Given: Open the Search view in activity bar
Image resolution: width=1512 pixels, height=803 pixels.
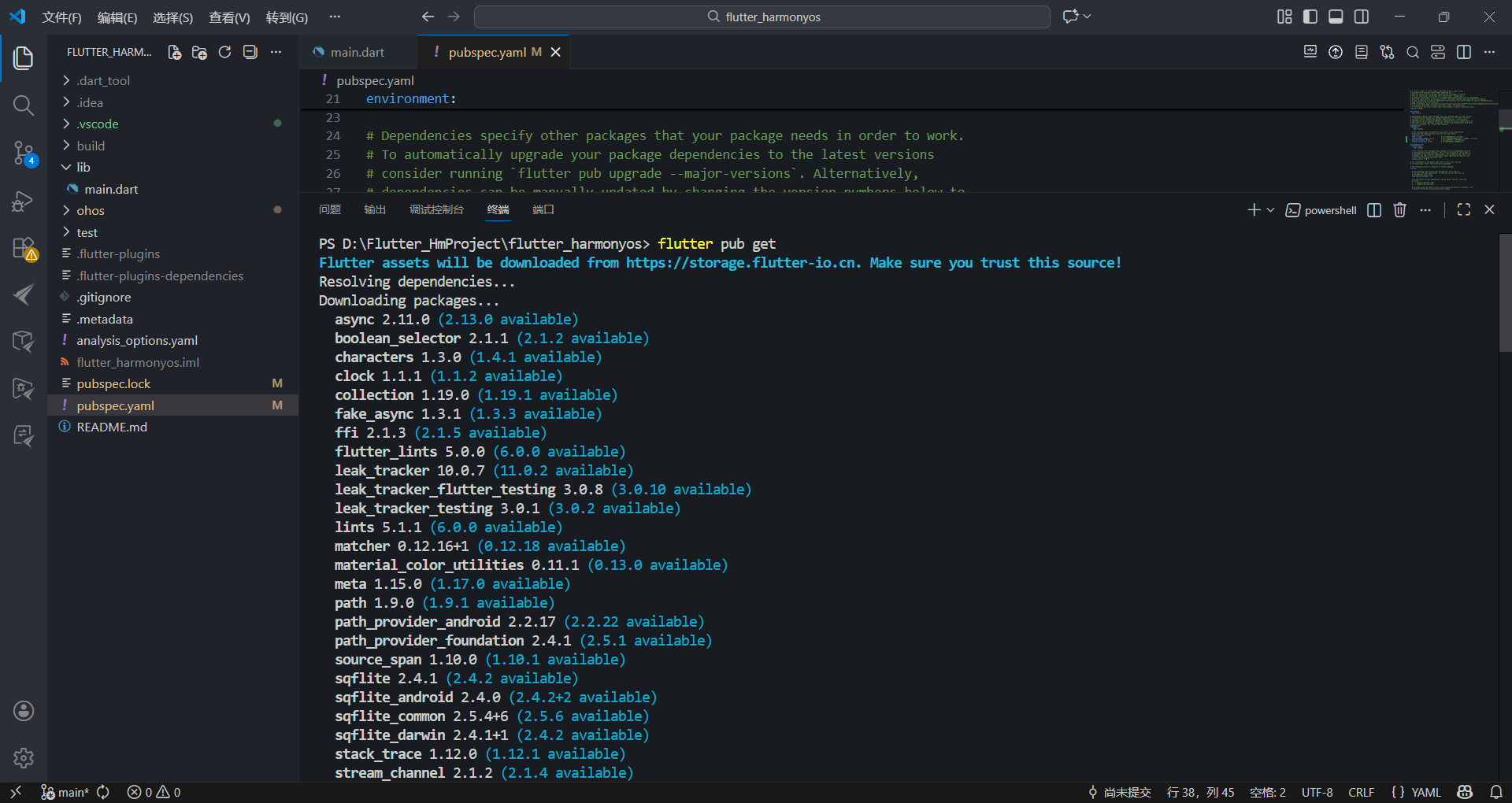Looking at the screenshot, I should [24, 105].
